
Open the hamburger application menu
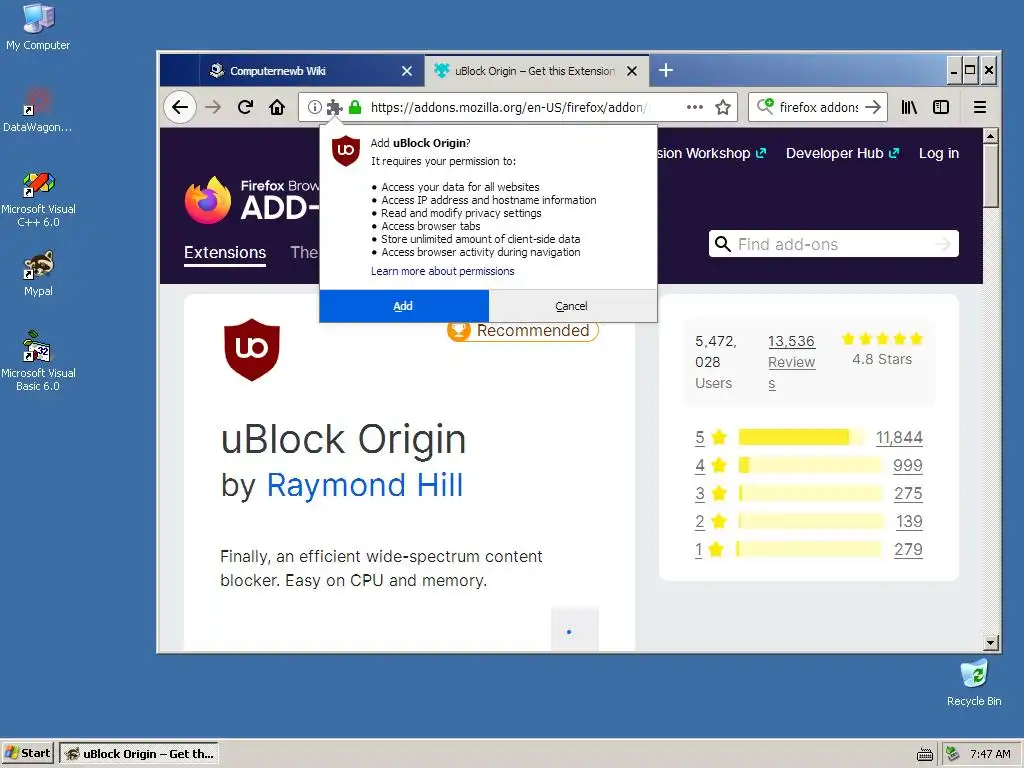[x=980, y=107]
